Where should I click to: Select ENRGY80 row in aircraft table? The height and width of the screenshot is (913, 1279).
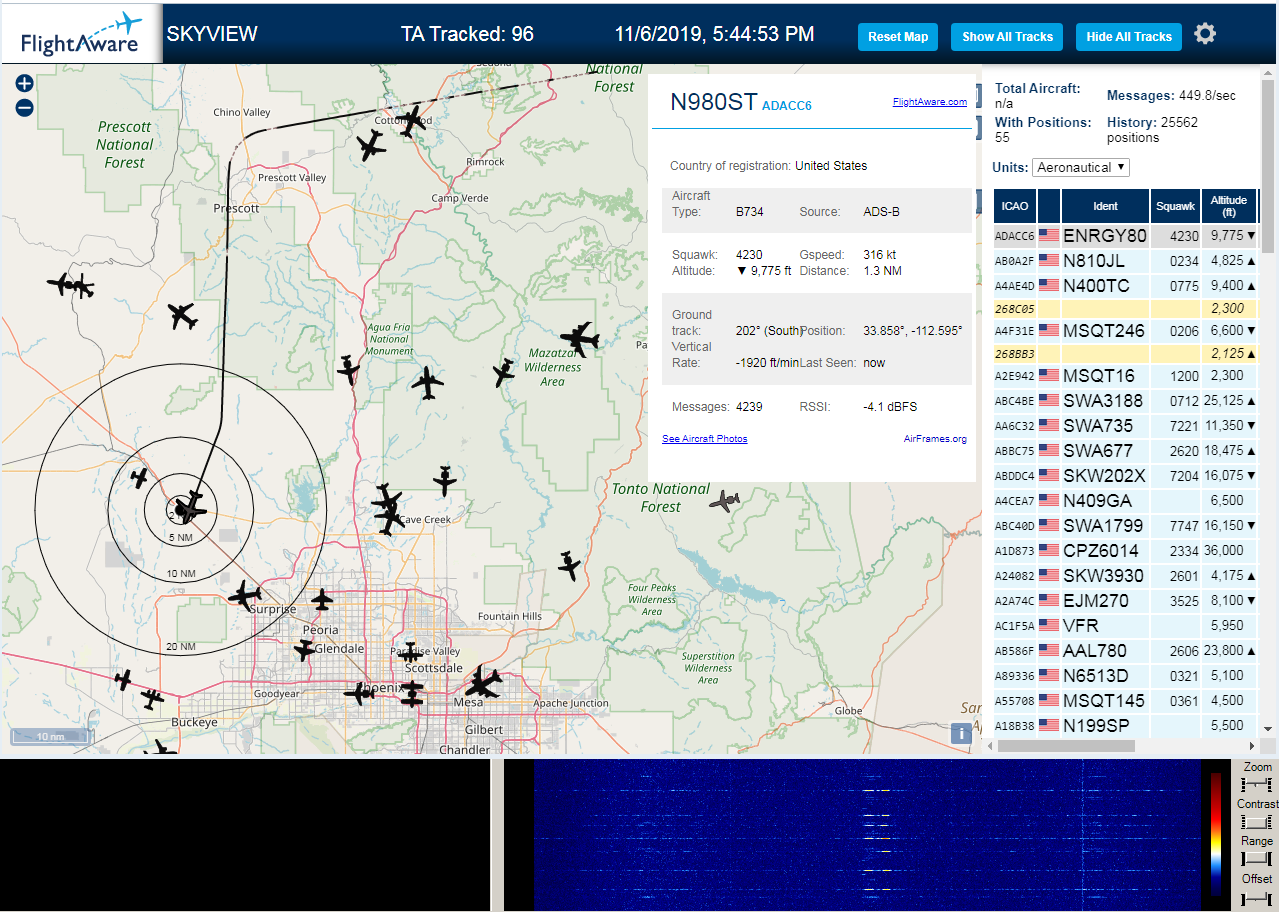1125,236
